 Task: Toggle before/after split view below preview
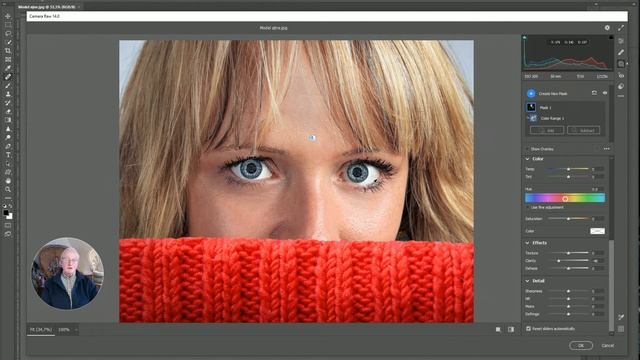pyautogui.click(x=511, y=329)
